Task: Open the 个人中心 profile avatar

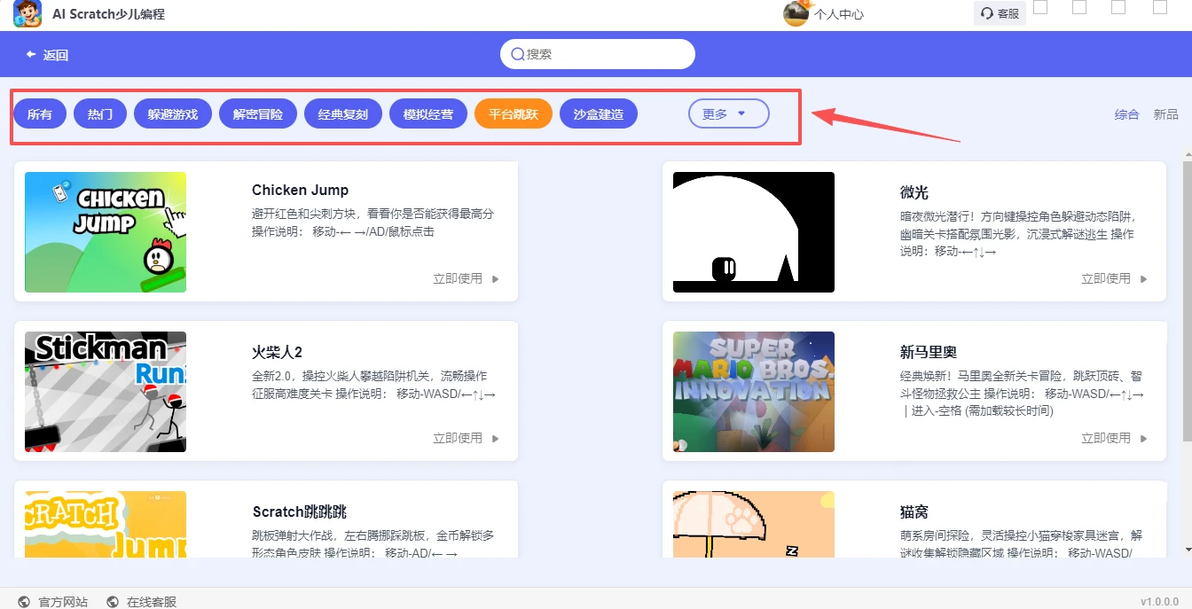Action: 796,13
